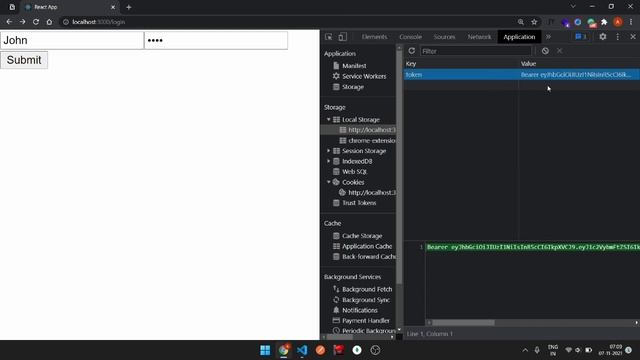Viewport: 640px width, 360px height.
Task: Select the token key row
Action: click(522, 75)
